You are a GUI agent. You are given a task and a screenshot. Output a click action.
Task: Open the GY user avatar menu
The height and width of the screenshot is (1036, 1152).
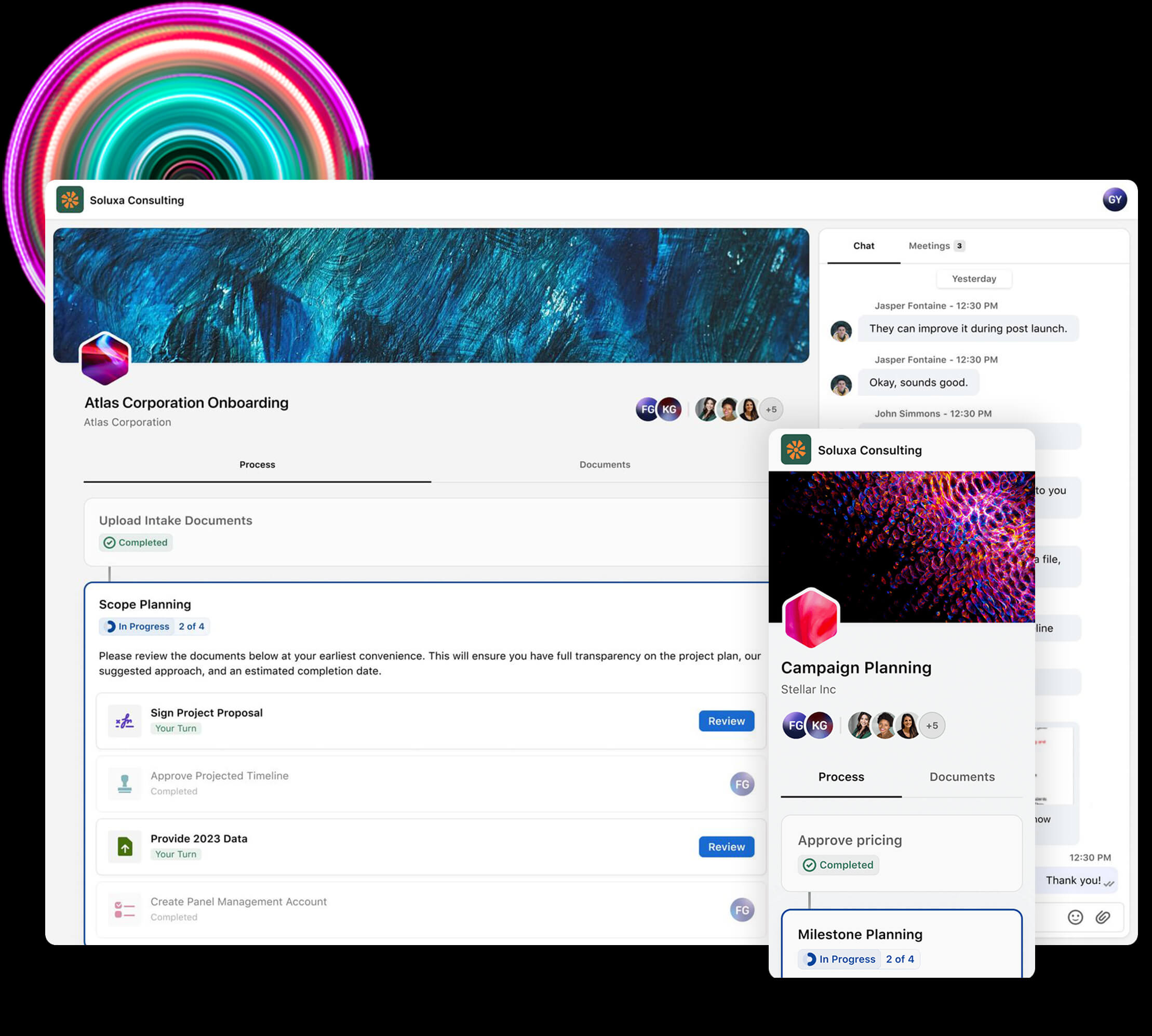pos(1115,200)
